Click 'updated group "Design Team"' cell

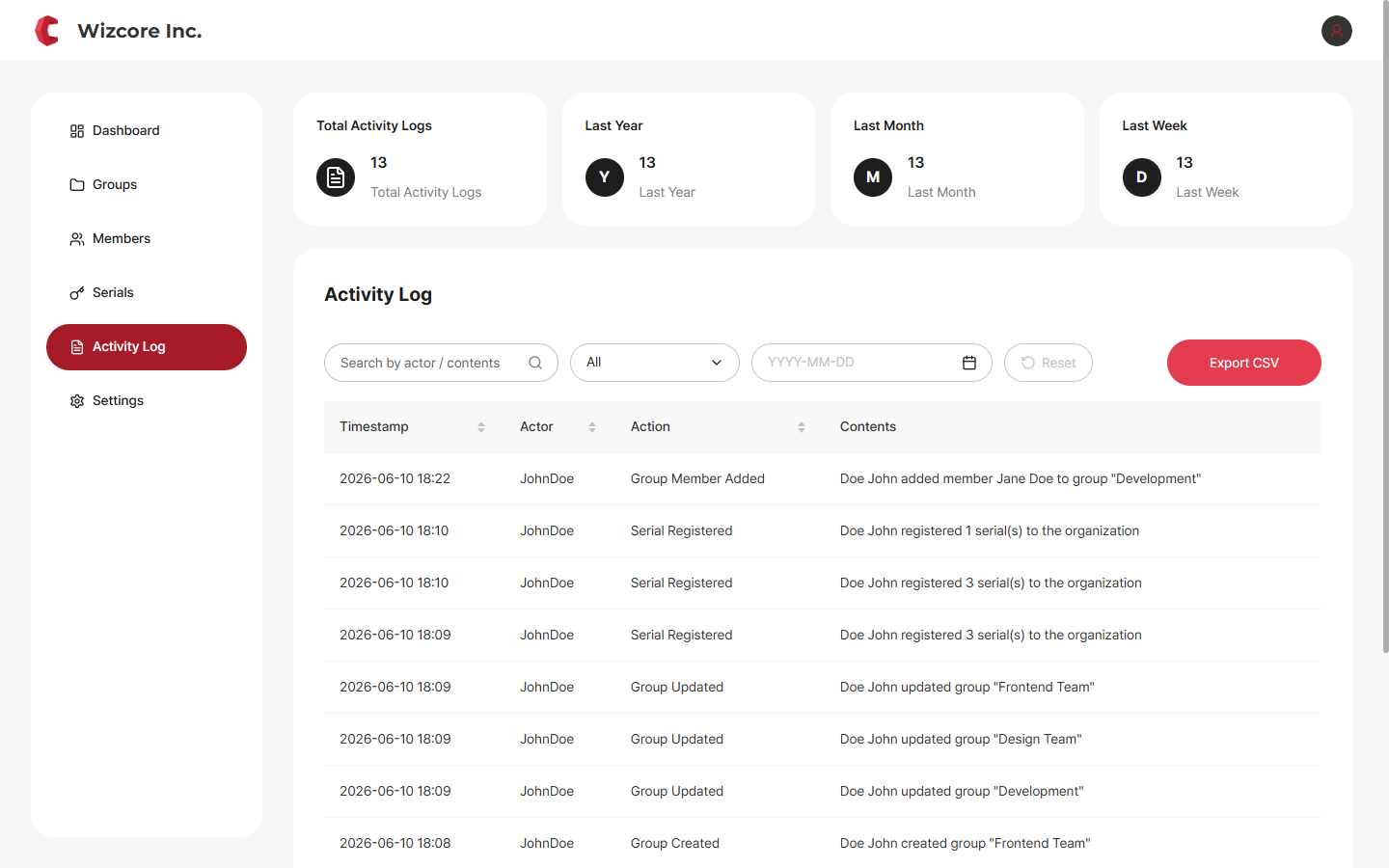(x=961, y=740)
